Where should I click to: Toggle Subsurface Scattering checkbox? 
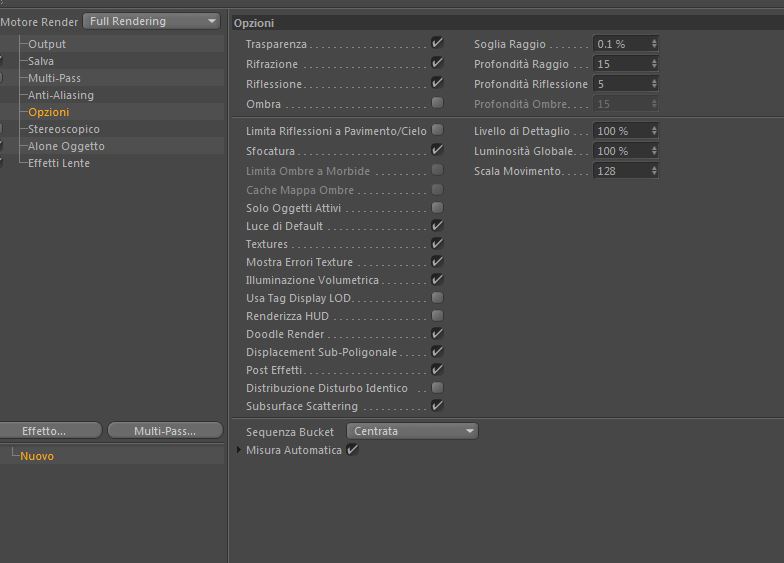click(x=437, y=406)
